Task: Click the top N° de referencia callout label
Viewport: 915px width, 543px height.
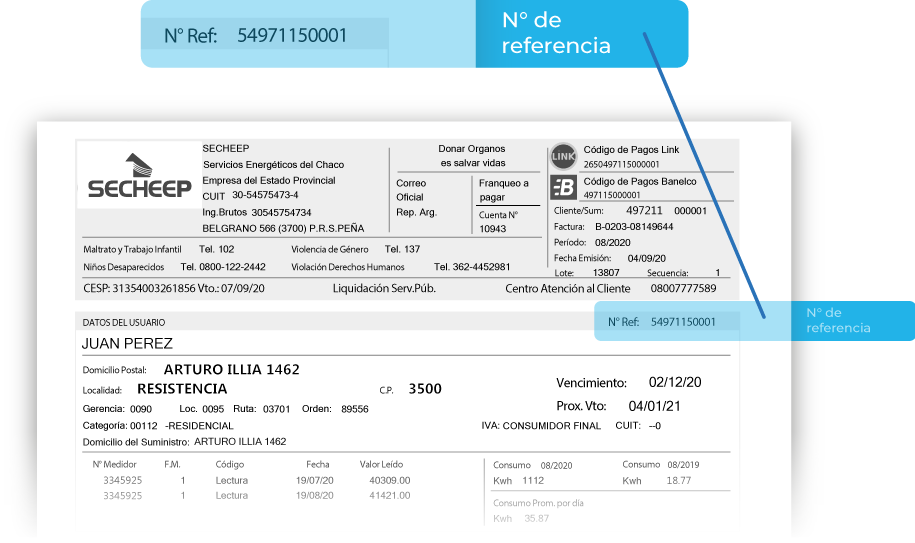Action: click(x=556, y=33)
